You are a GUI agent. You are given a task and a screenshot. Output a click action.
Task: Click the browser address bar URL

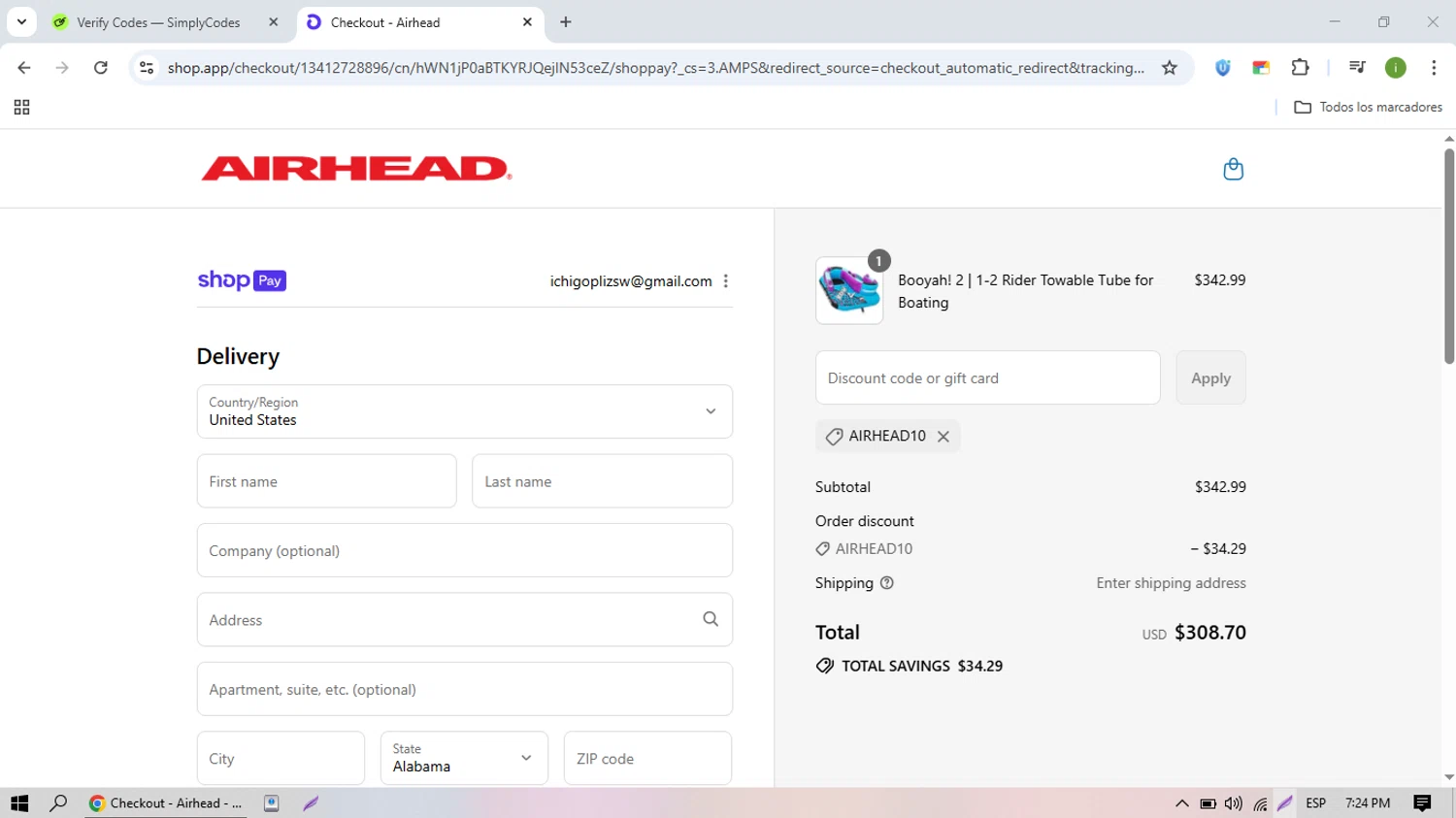655,68
